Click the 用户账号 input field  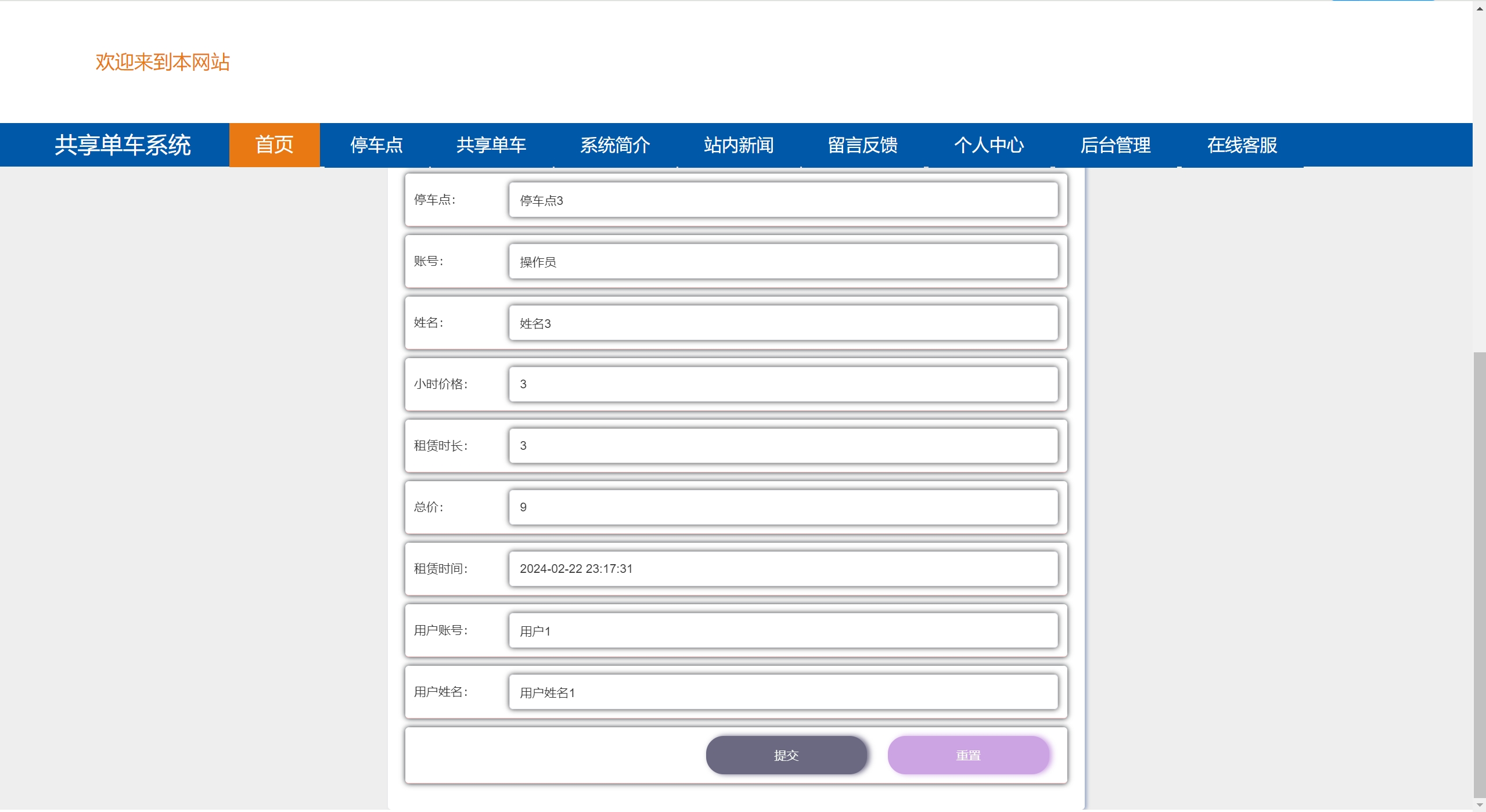point(783,631)
